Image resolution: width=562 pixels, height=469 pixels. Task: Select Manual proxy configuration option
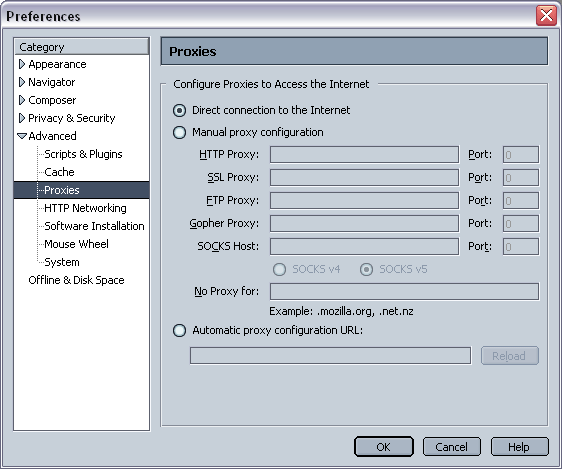click(x=179, y=133)
